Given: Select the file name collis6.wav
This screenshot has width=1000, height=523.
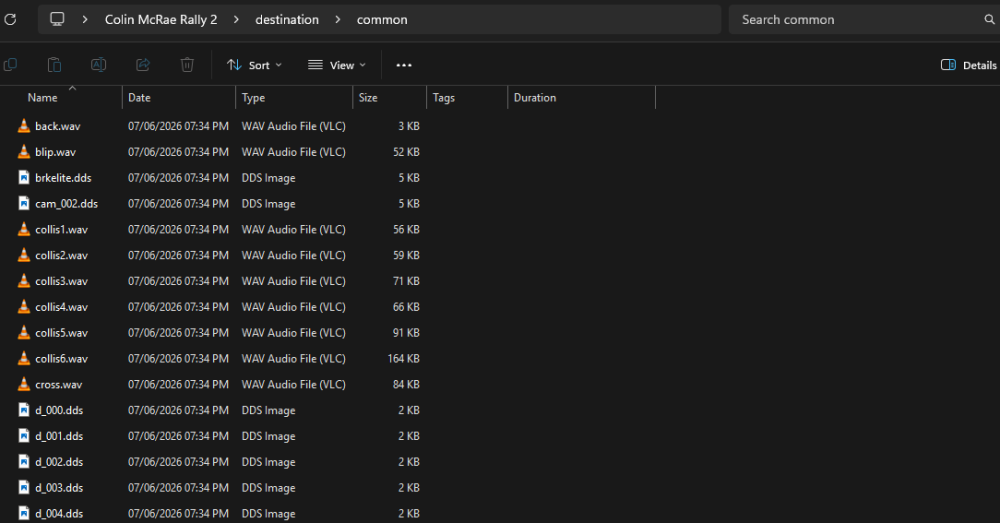Looking at the screenshot, I should tap(61, 358).
